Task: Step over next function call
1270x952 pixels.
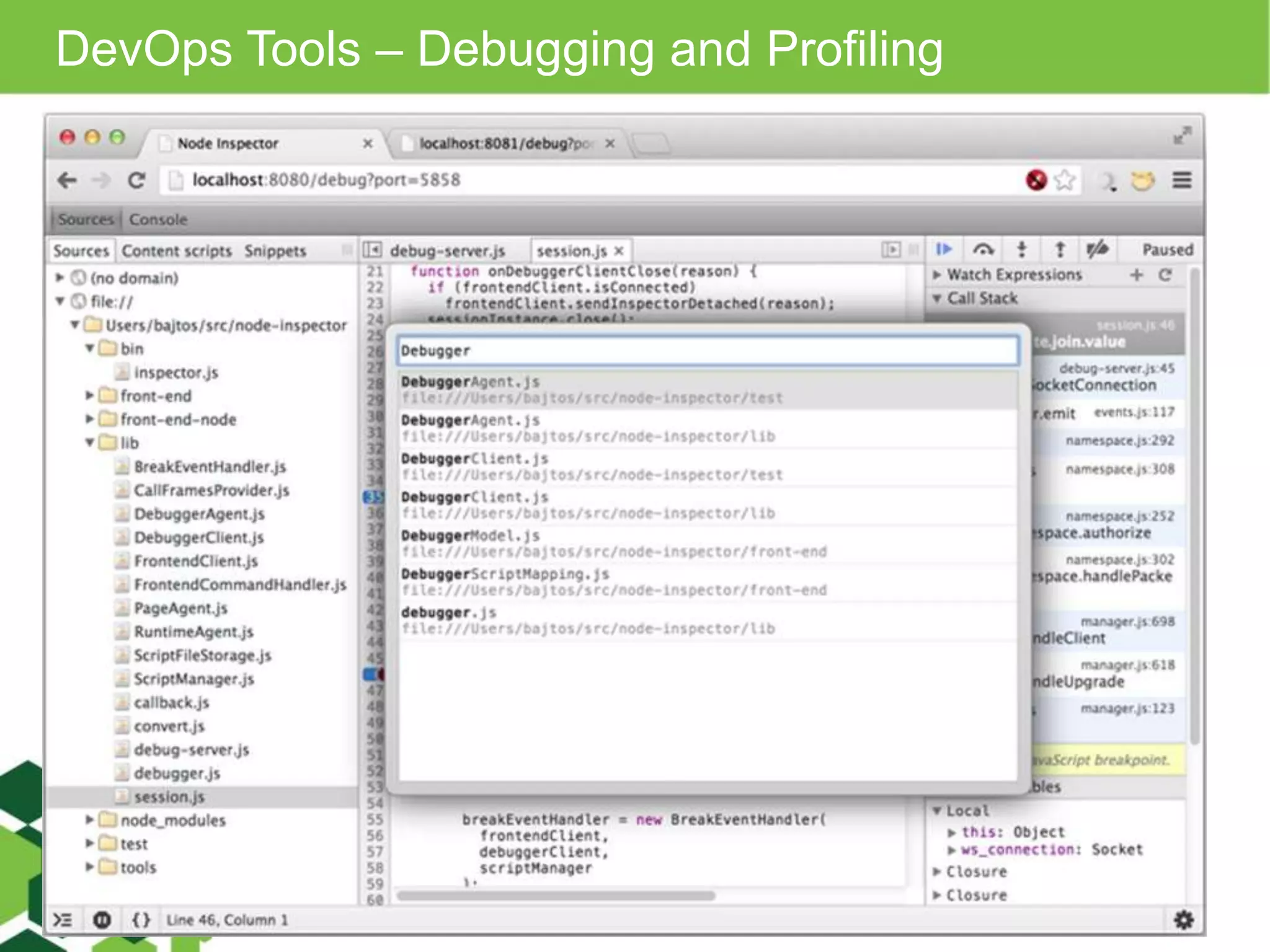Action: pos(984,250)
